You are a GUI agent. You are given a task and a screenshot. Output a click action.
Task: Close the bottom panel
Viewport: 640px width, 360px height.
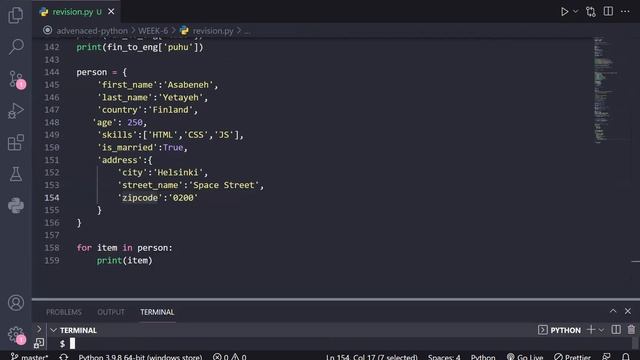click(628, 311)
